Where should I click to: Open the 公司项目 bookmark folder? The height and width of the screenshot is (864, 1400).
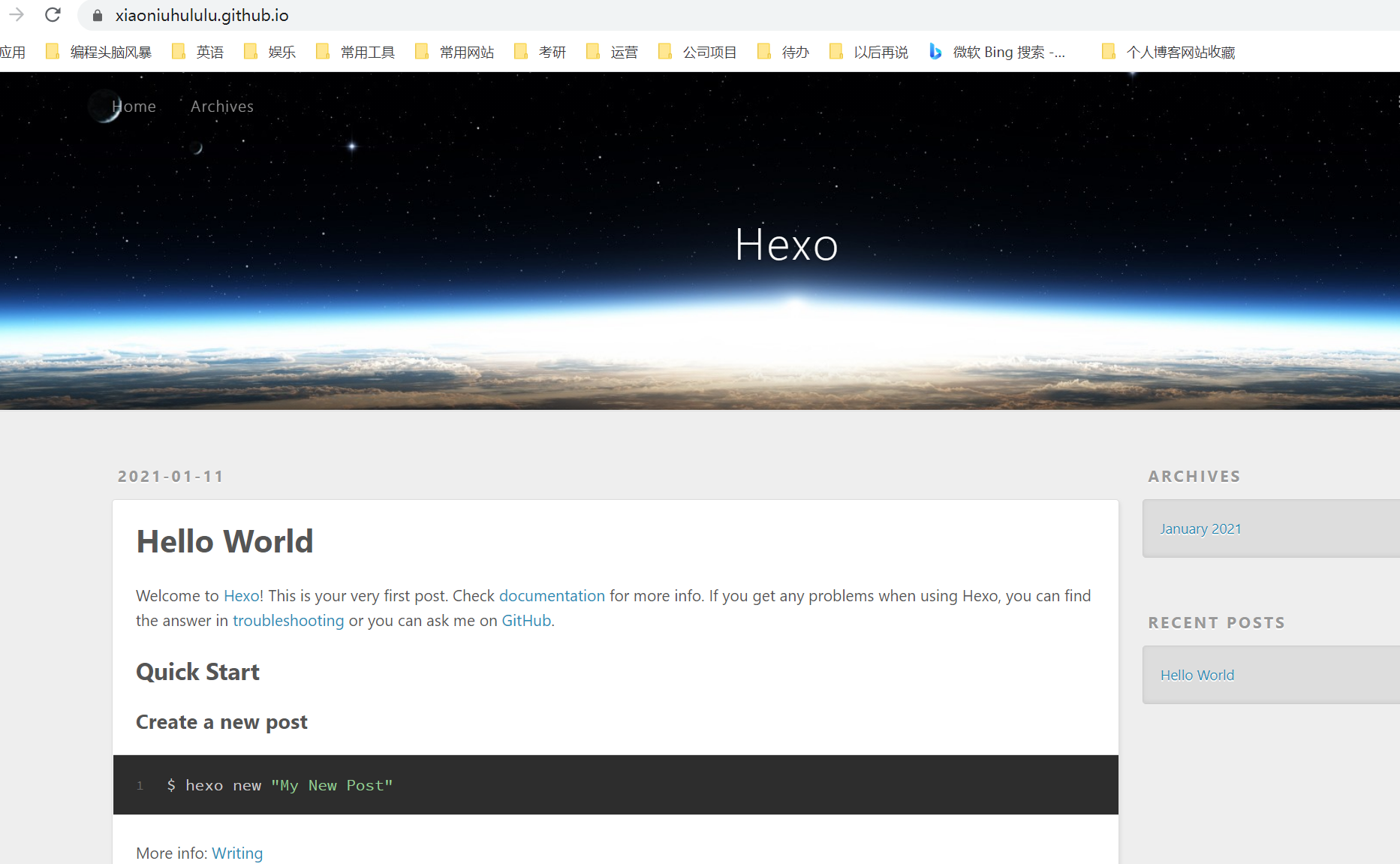pyautogui.click(x=698, y=52)
